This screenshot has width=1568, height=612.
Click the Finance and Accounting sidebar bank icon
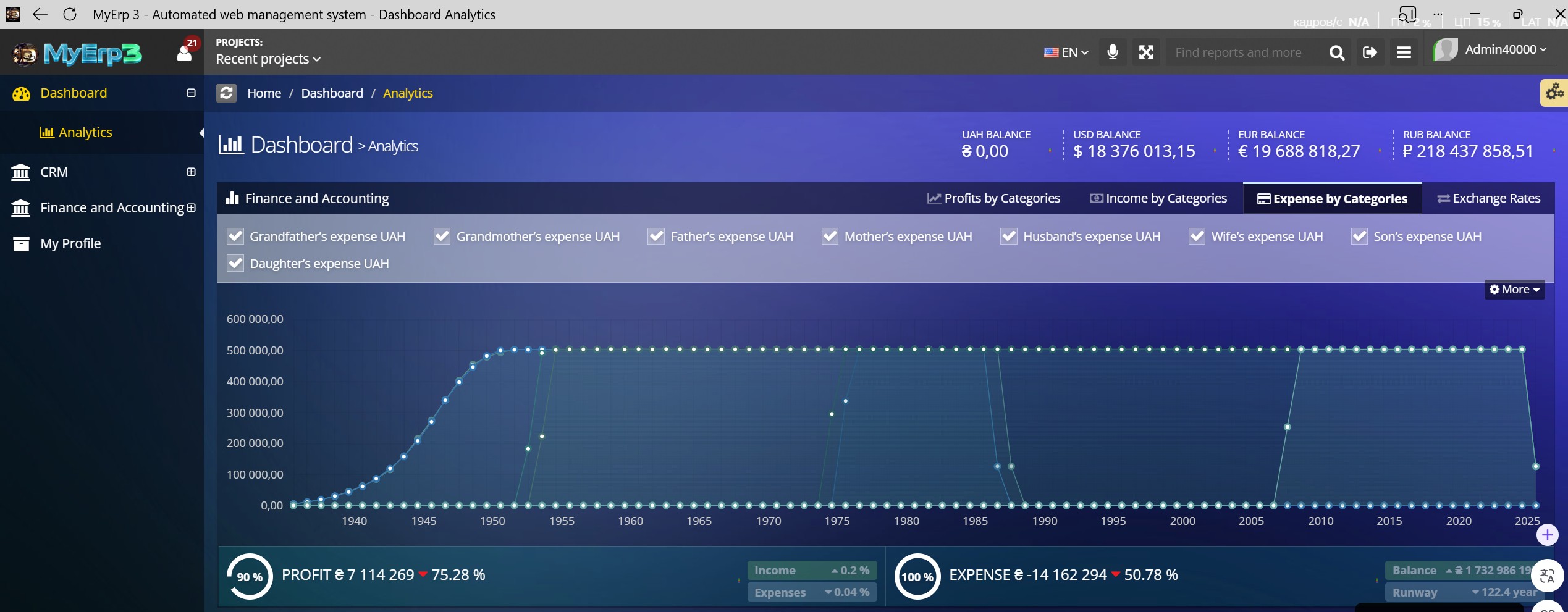click(21, 208)
